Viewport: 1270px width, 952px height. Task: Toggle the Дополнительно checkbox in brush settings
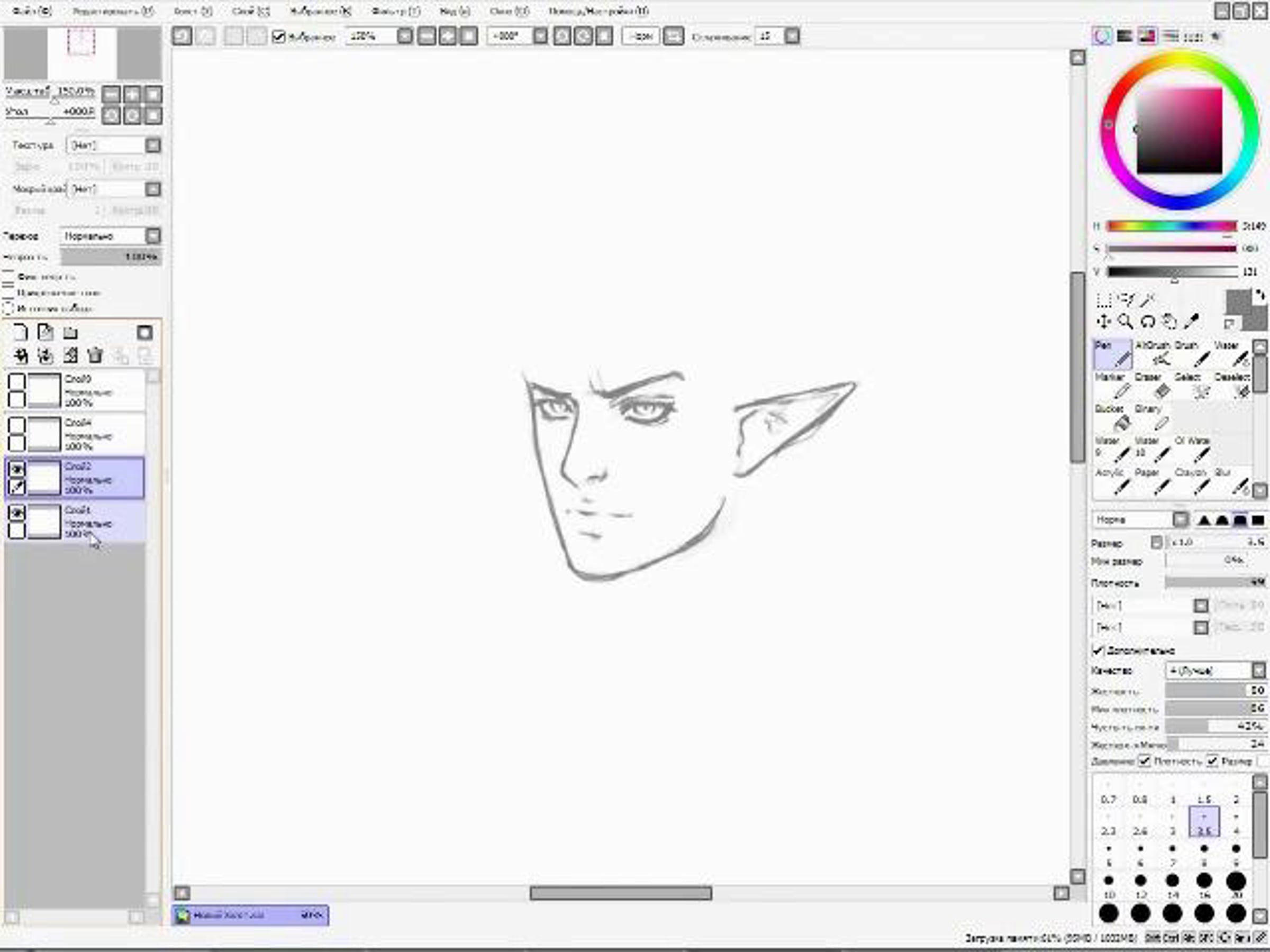tap(1098, 650)
